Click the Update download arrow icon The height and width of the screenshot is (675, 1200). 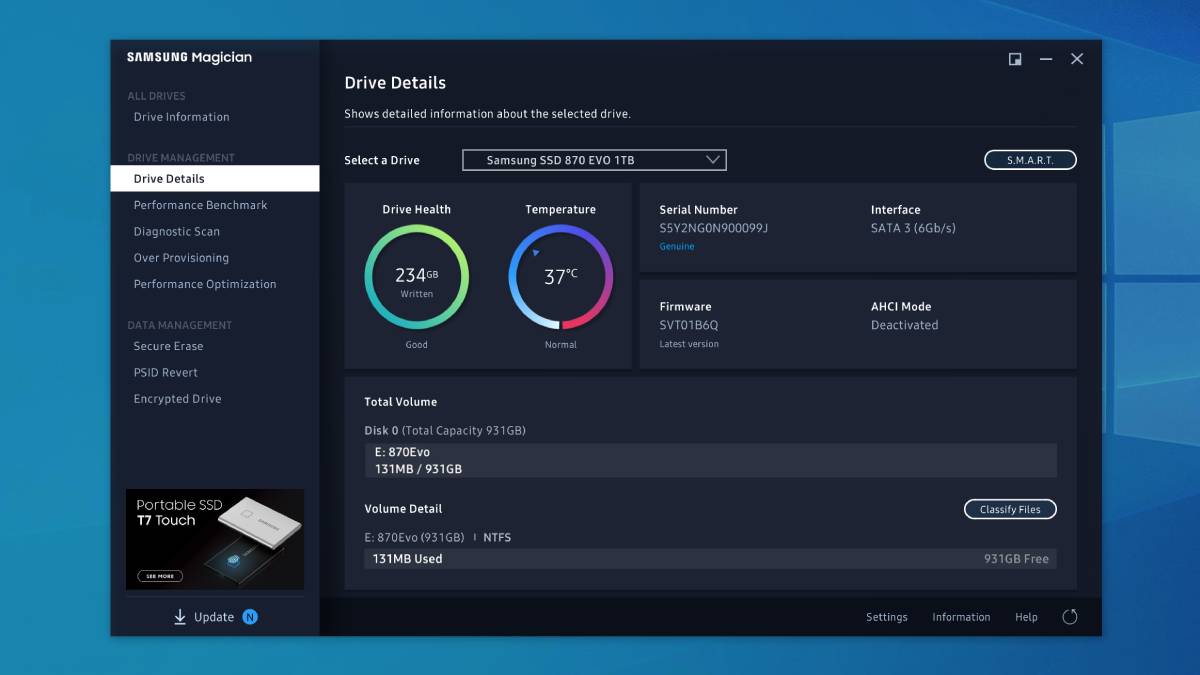180,617
